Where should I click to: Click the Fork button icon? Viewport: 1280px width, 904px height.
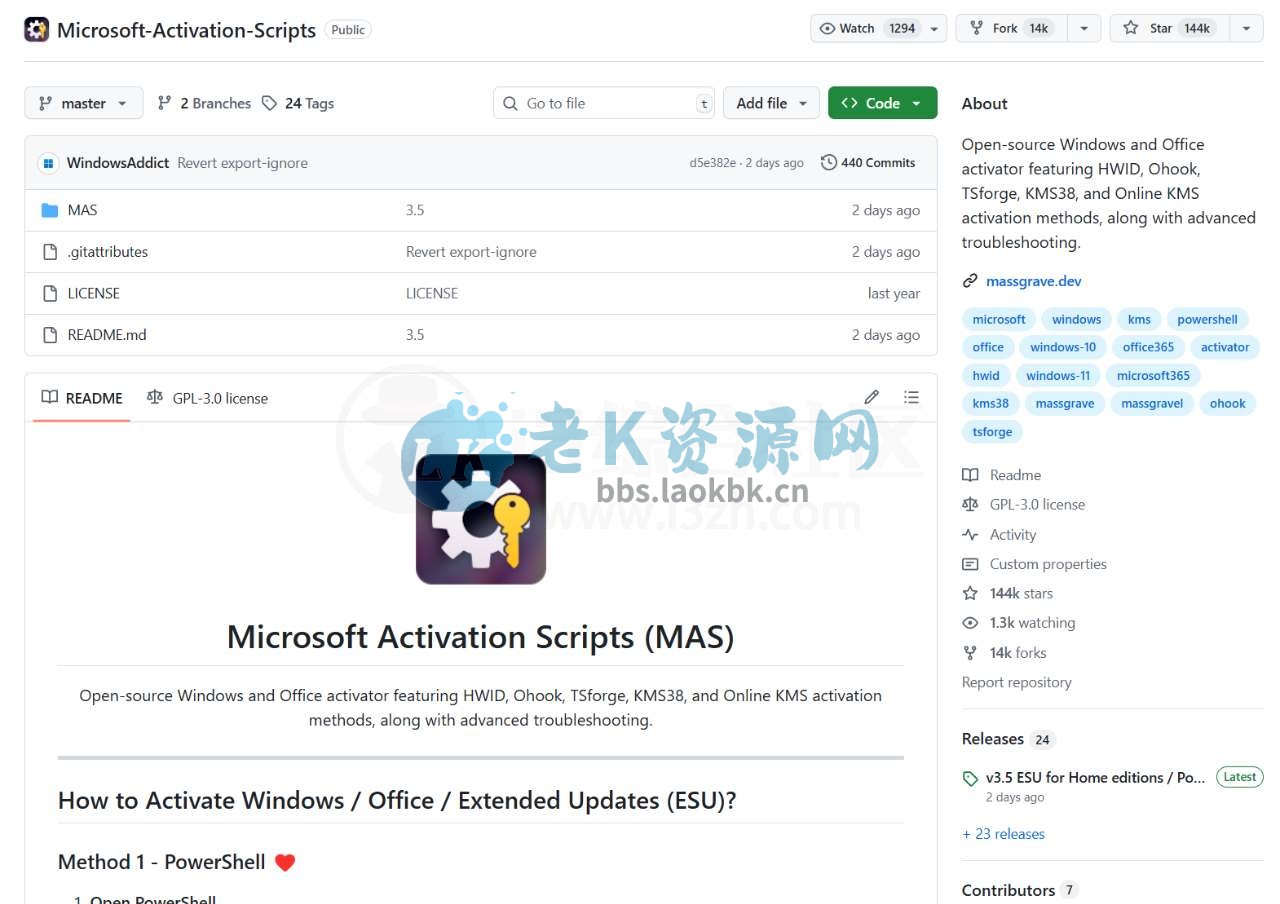[975, 28]
